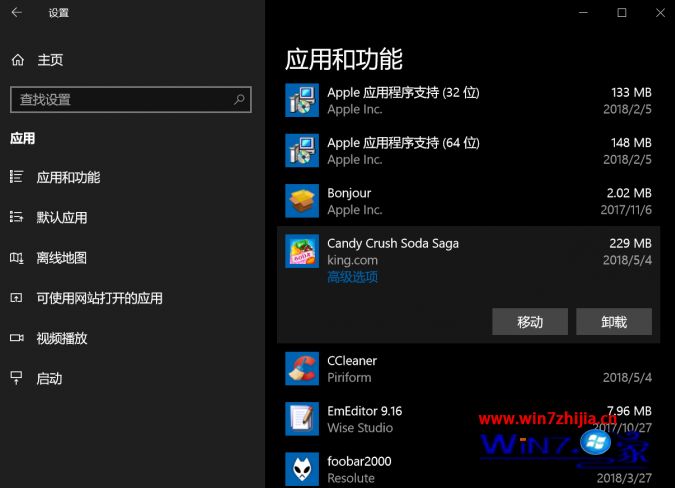
Task: Select the Bonjour name text
Action: click(x=349, y=193)
